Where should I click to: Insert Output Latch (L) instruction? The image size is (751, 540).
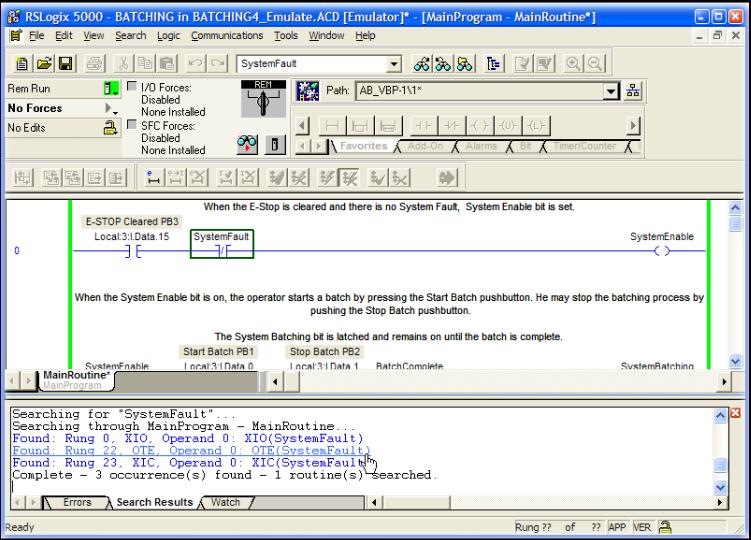[x=536, y=126]
